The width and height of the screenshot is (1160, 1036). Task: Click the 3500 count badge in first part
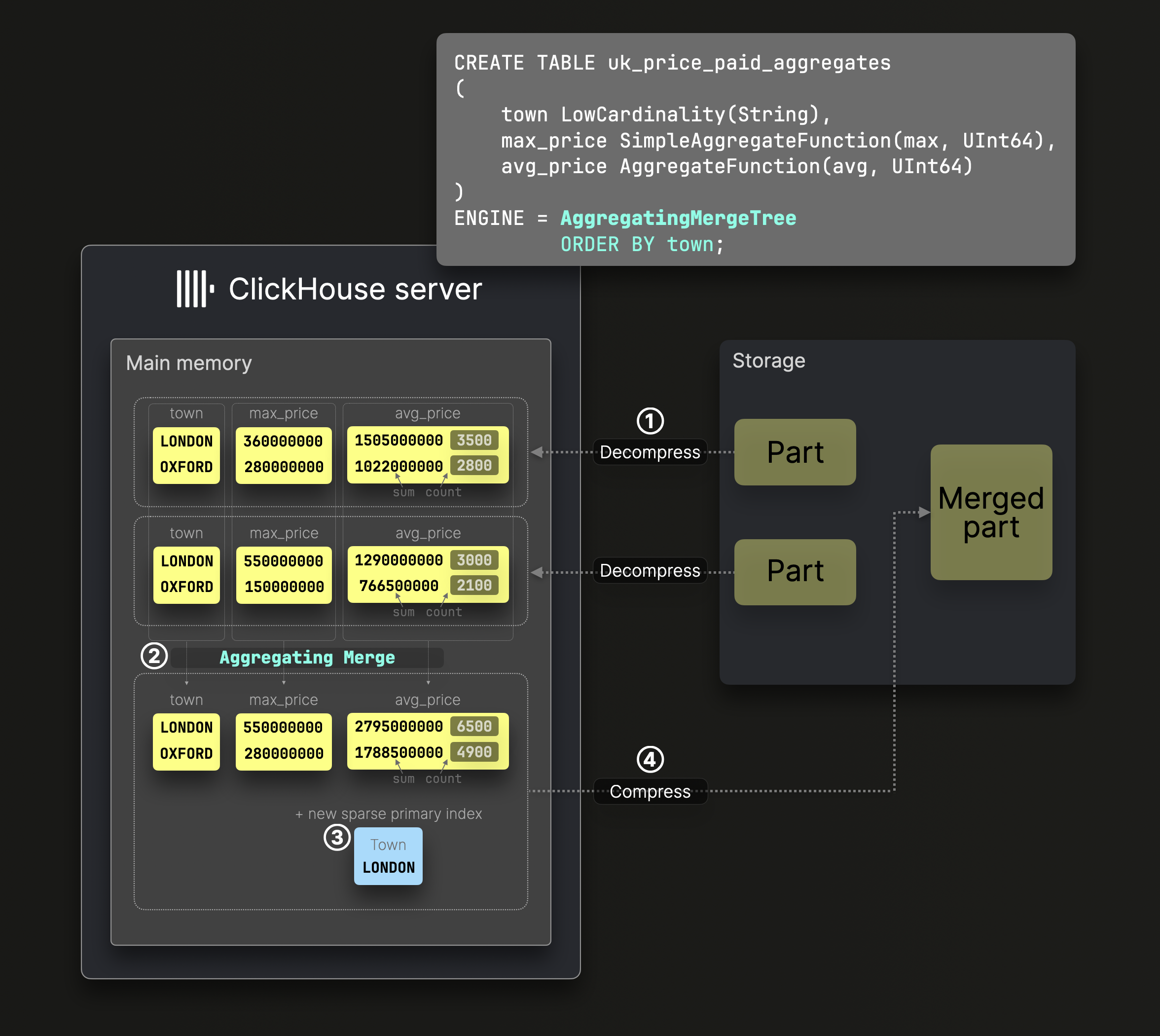pyautogui.click(x=474, y=440)
